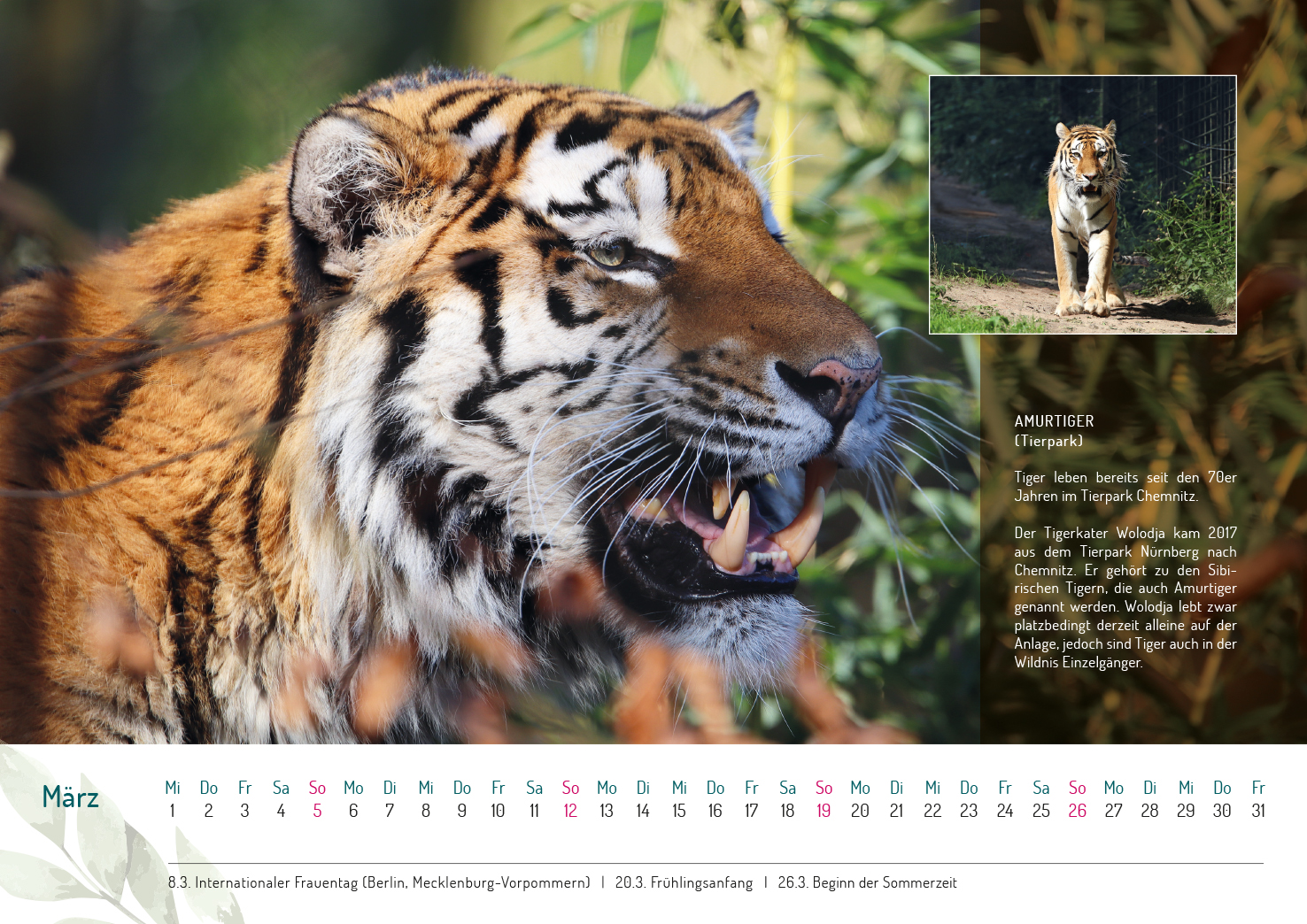This screenshot has height=924, width=1307.
Task: Click the date 13 in the calendar
Action: (x=607, y=811)
